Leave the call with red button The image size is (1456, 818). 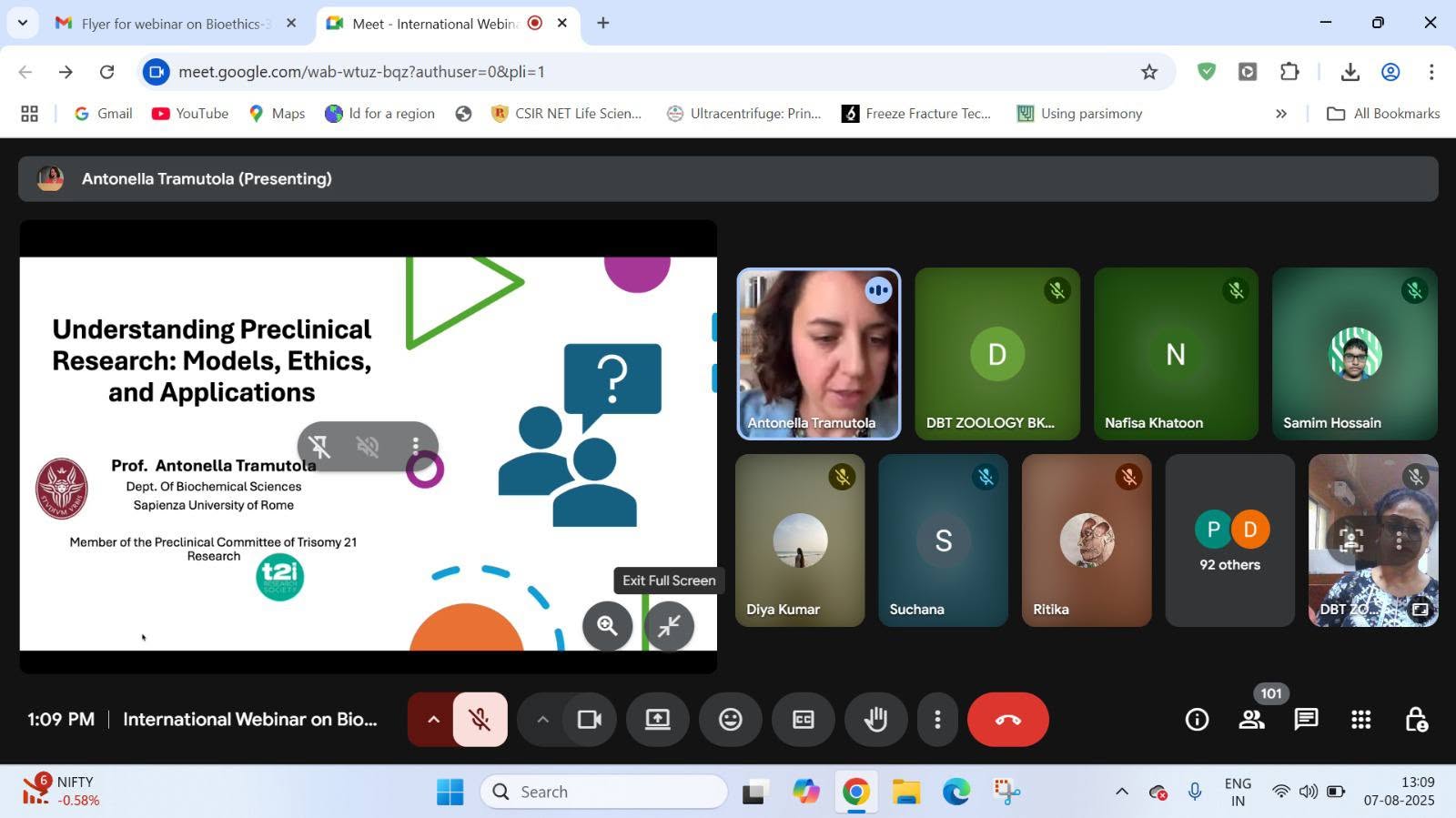point(1007,720)
